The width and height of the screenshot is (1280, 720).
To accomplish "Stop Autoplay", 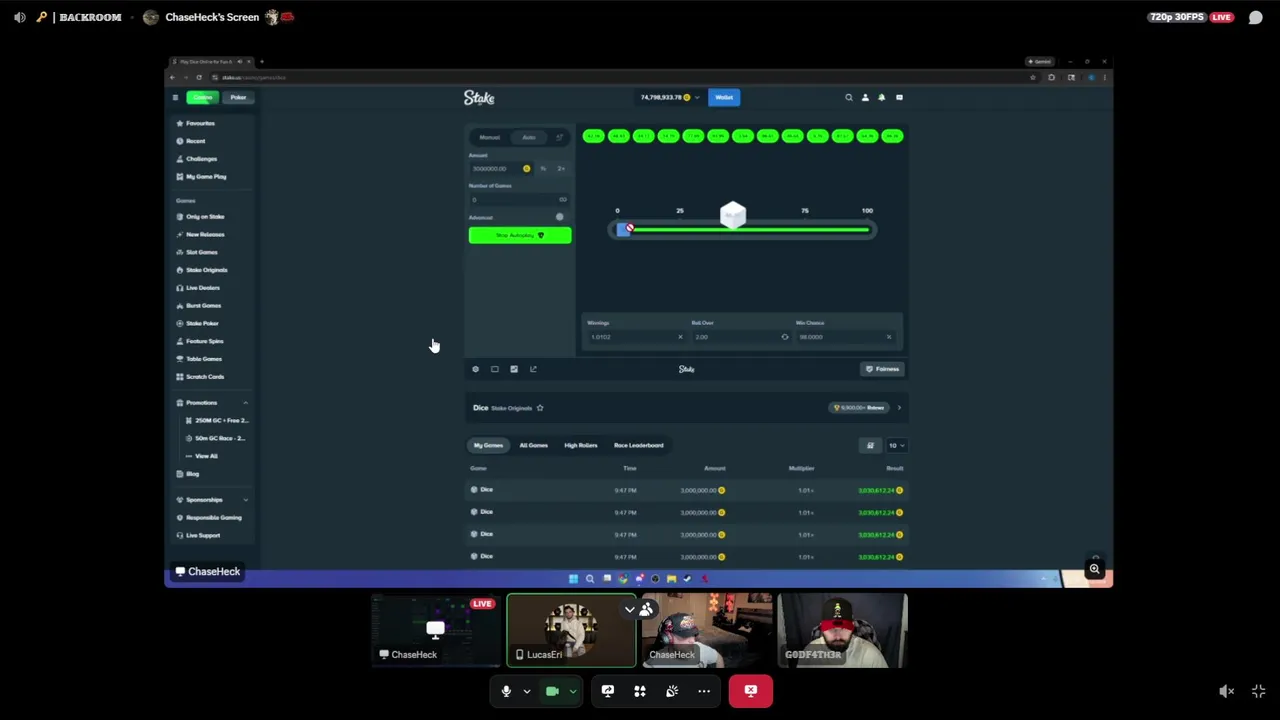I will [x=520, y=235].
